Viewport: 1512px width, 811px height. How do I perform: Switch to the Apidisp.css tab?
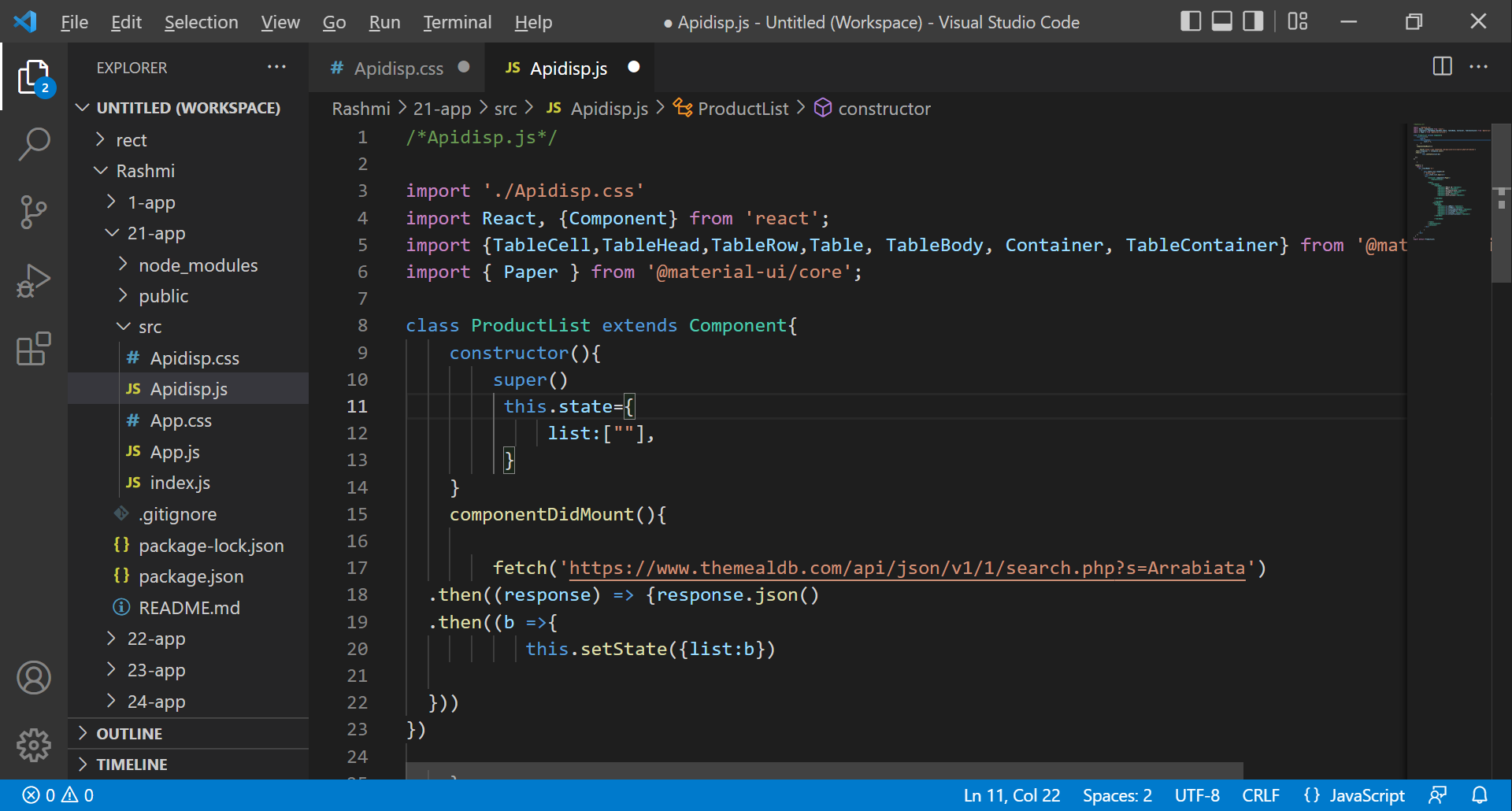click(398, 68)
